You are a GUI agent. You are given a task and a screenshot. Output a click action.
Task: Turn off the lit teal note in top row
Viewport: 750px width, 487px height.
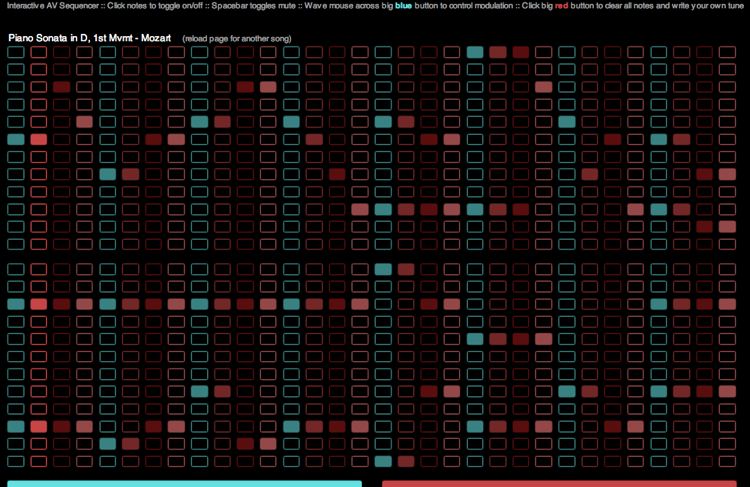click(475, 52)
